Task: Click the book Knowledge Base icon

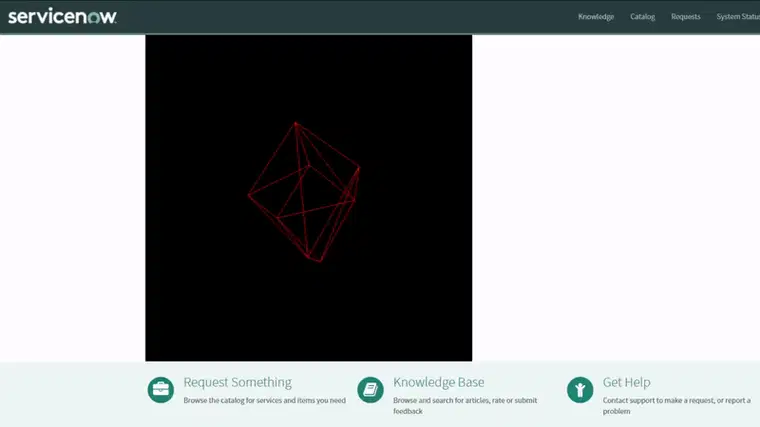Action: tap(370, 390)
